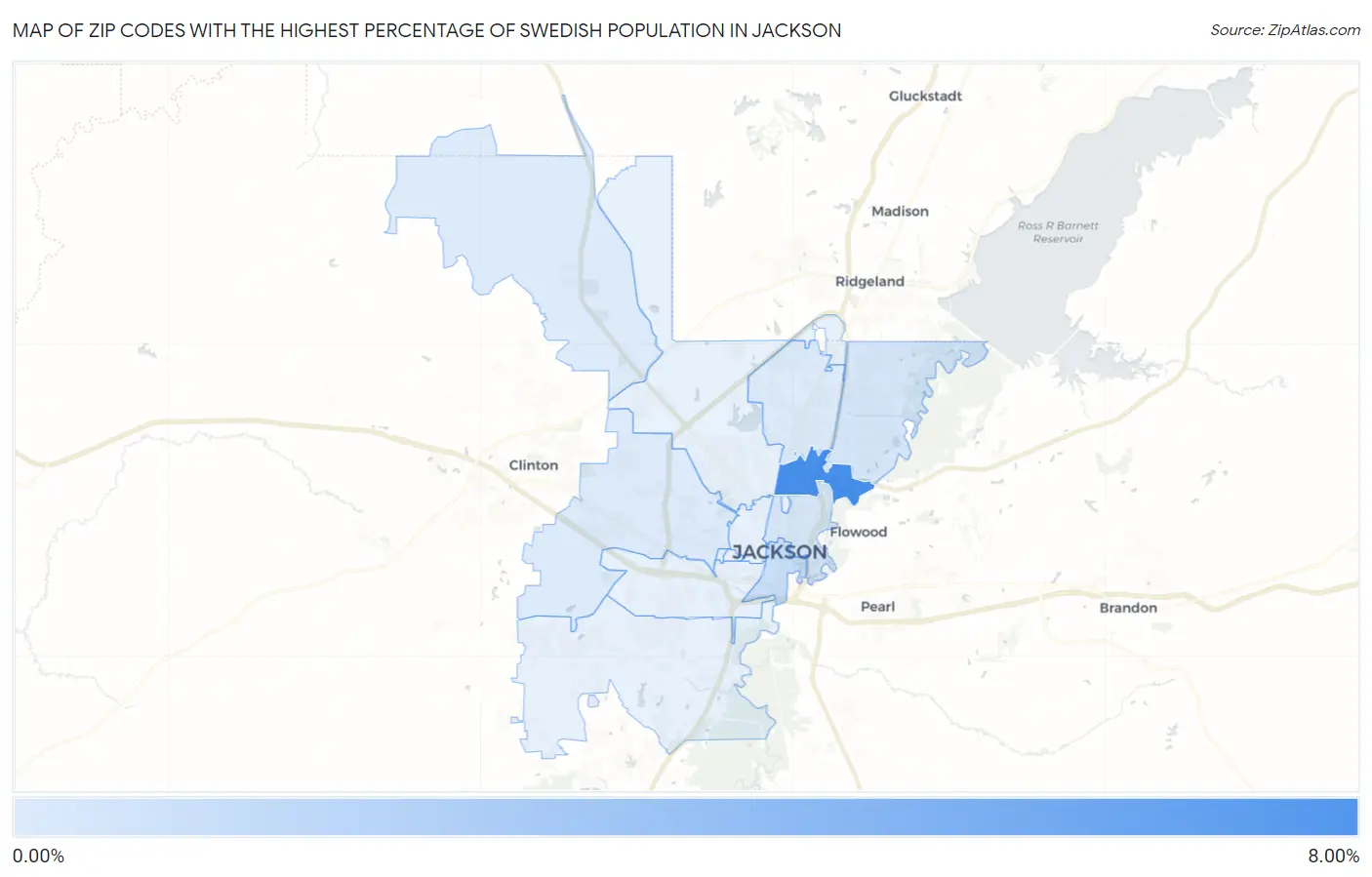The width and height of the screenshot is (1372, 877).
Task: Click the Madison map label
Action: (x=900, y=211)
